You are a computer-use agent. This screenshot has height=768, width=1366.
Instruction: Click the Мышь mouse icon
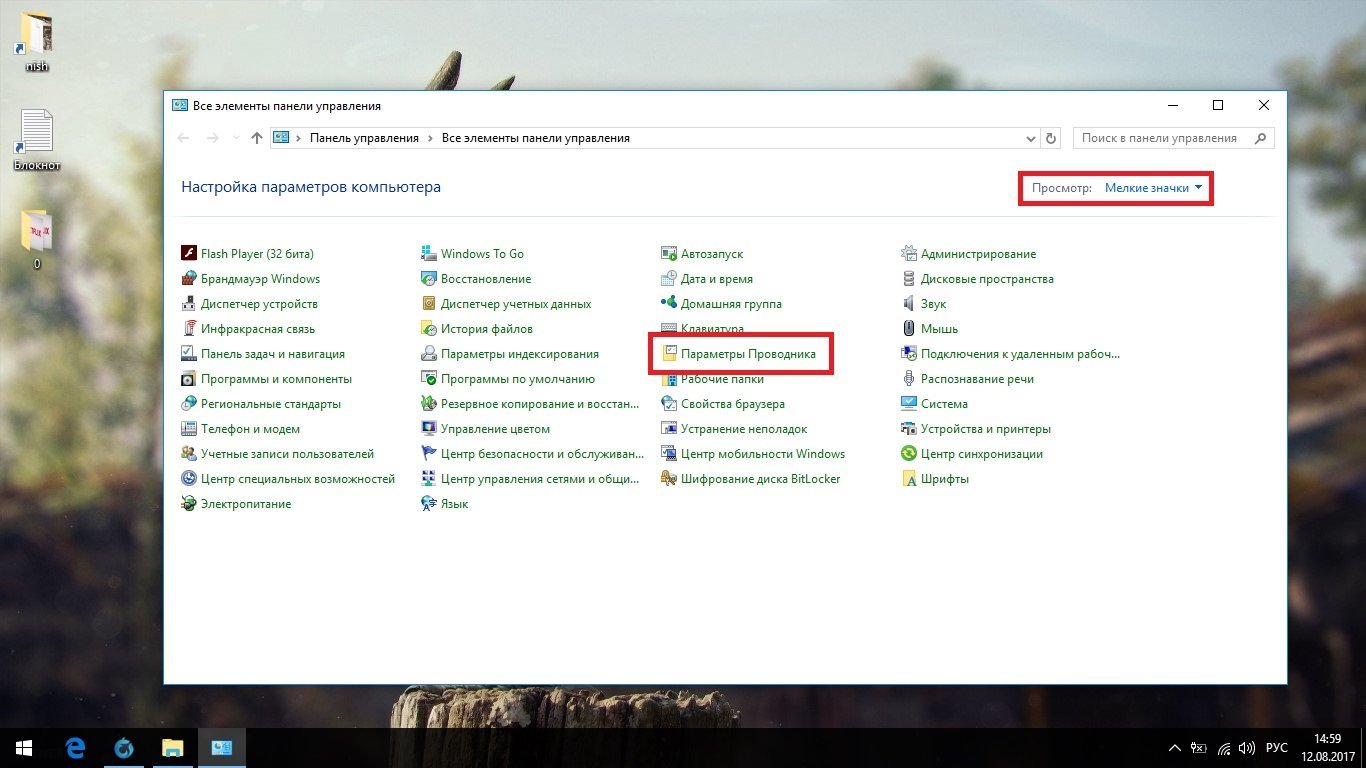(x=909, y=329)
